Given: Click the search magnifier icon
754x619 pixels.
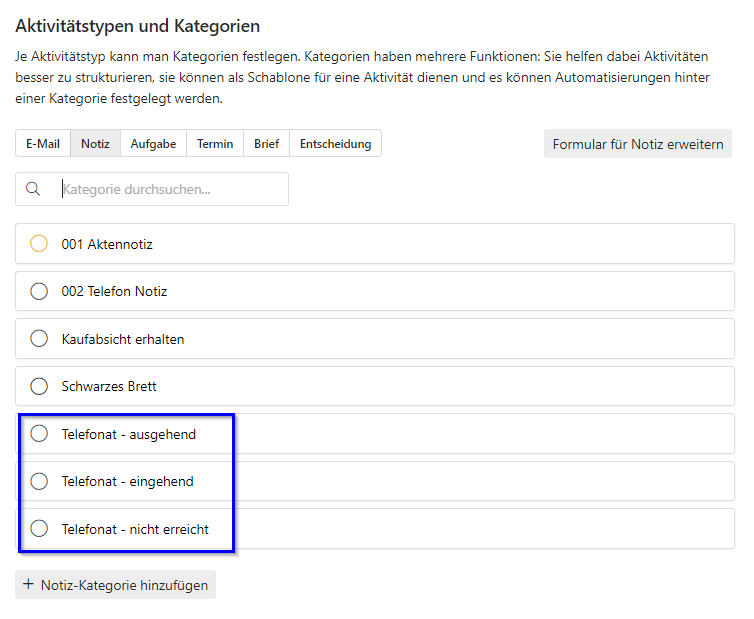Looking at the screenshot, I should [x=33, y=189].
